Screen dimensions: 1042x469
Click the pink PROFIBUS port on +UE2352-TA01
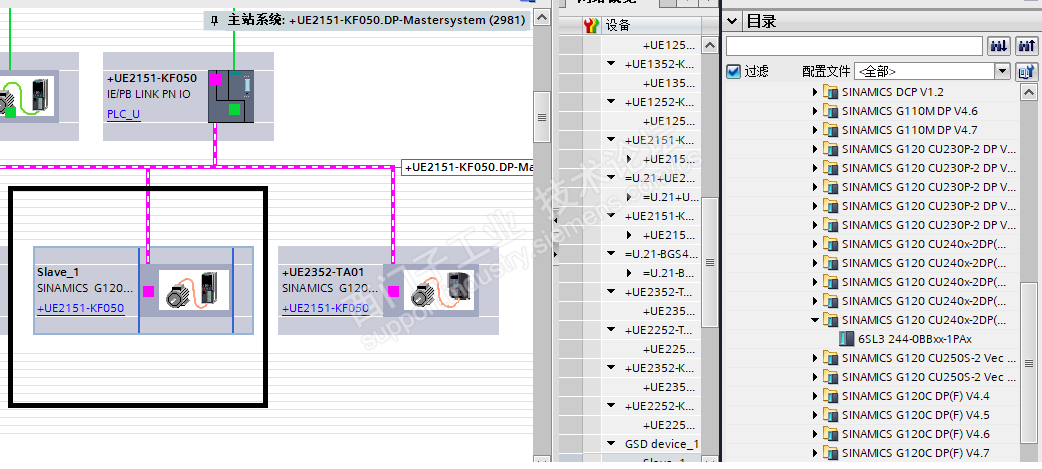pos(393,291)
